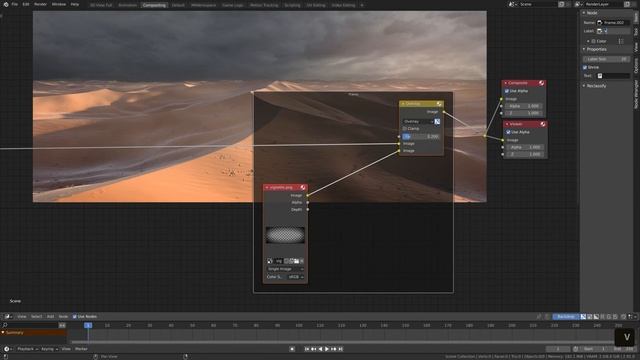Open the Single Image source dropdown
The width and height of the screenshot is (640, 360).
click(285, 269)
